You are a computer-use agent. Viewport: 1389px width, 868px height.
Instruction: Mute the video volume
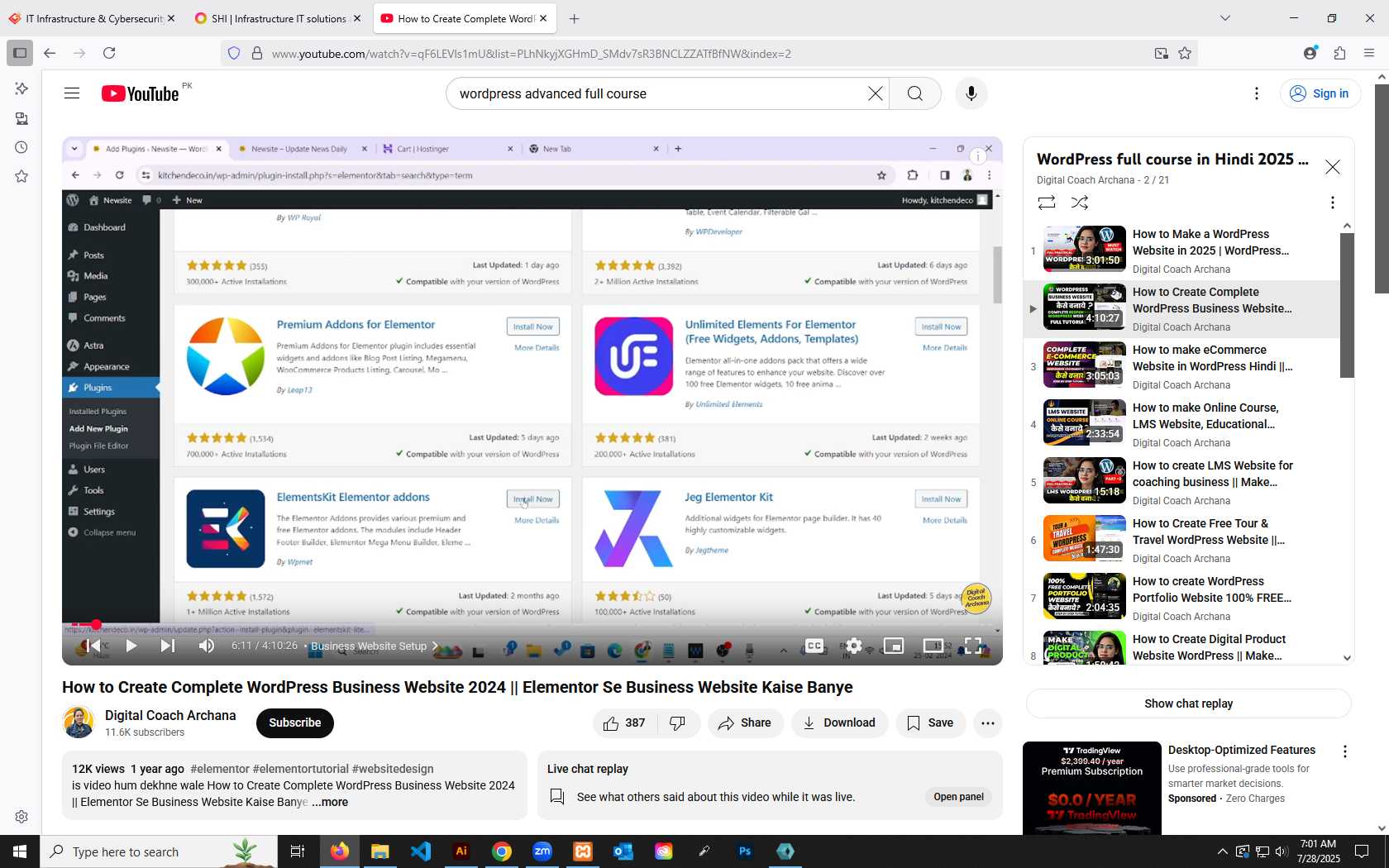pyautogui.click(x=207, y=646)
